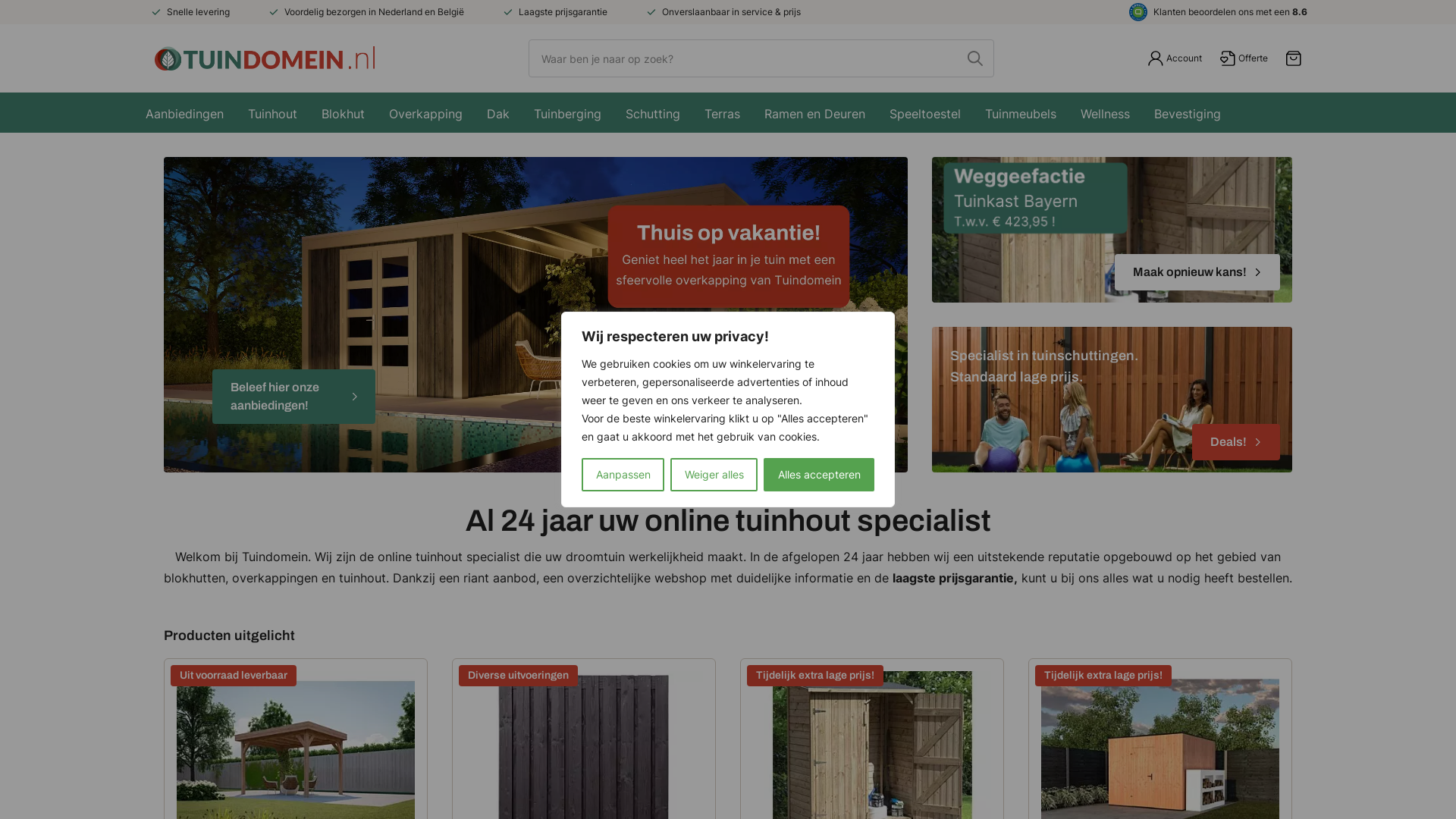
Task: Accept all cookies with Alles accepteren
Action: tap(819, 475)
